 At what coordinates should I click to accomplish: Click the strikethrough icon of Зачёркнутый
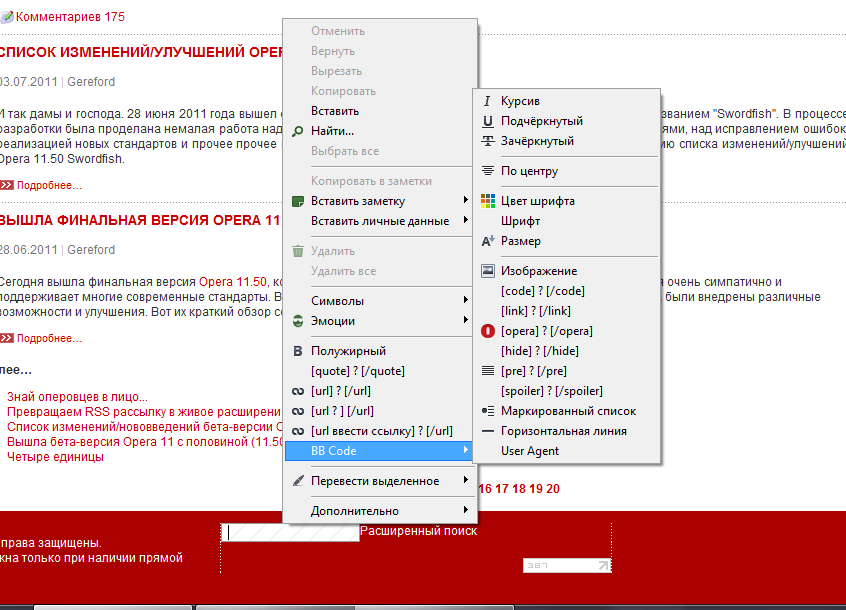pyautogui.click(x=488, y=141)
